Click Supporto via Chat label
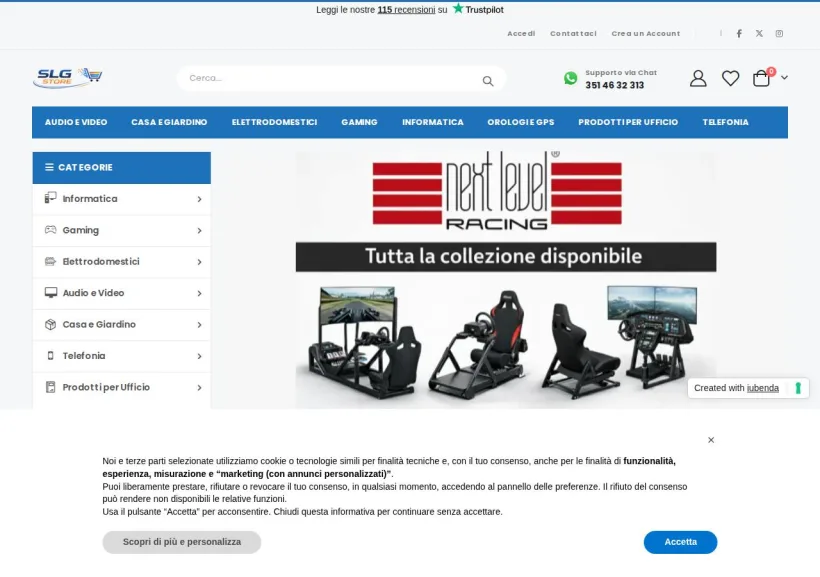820x577 pixels. pos(621,73)
